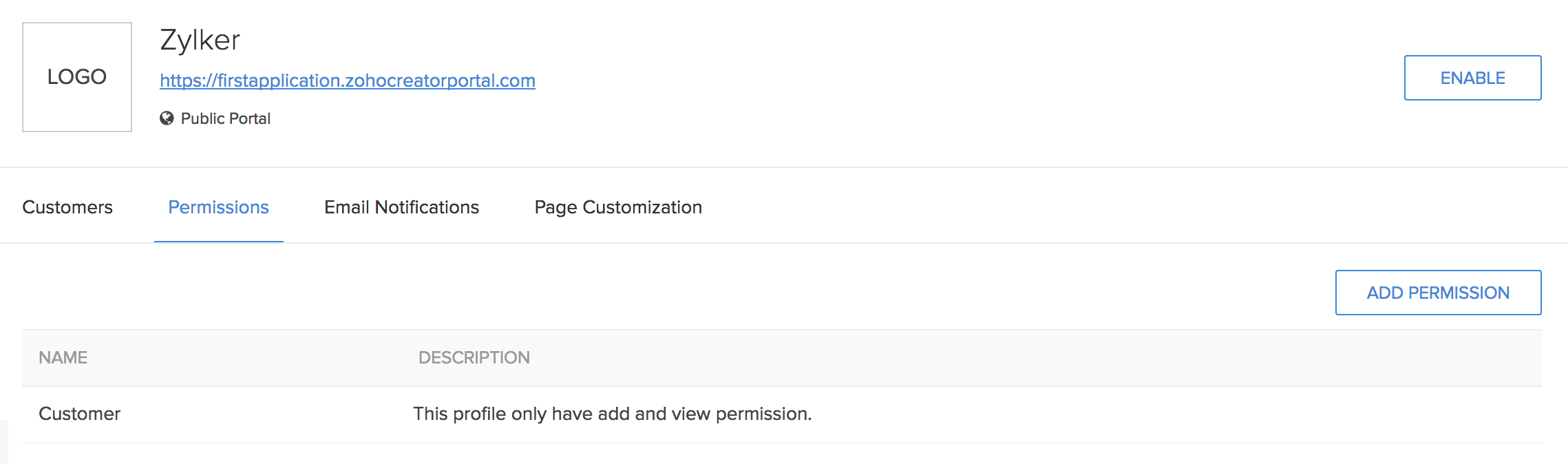This screenshot has width=1568, height=464.
Task: Open the Email Notifications tab
Action: click(x=401, y=207)
